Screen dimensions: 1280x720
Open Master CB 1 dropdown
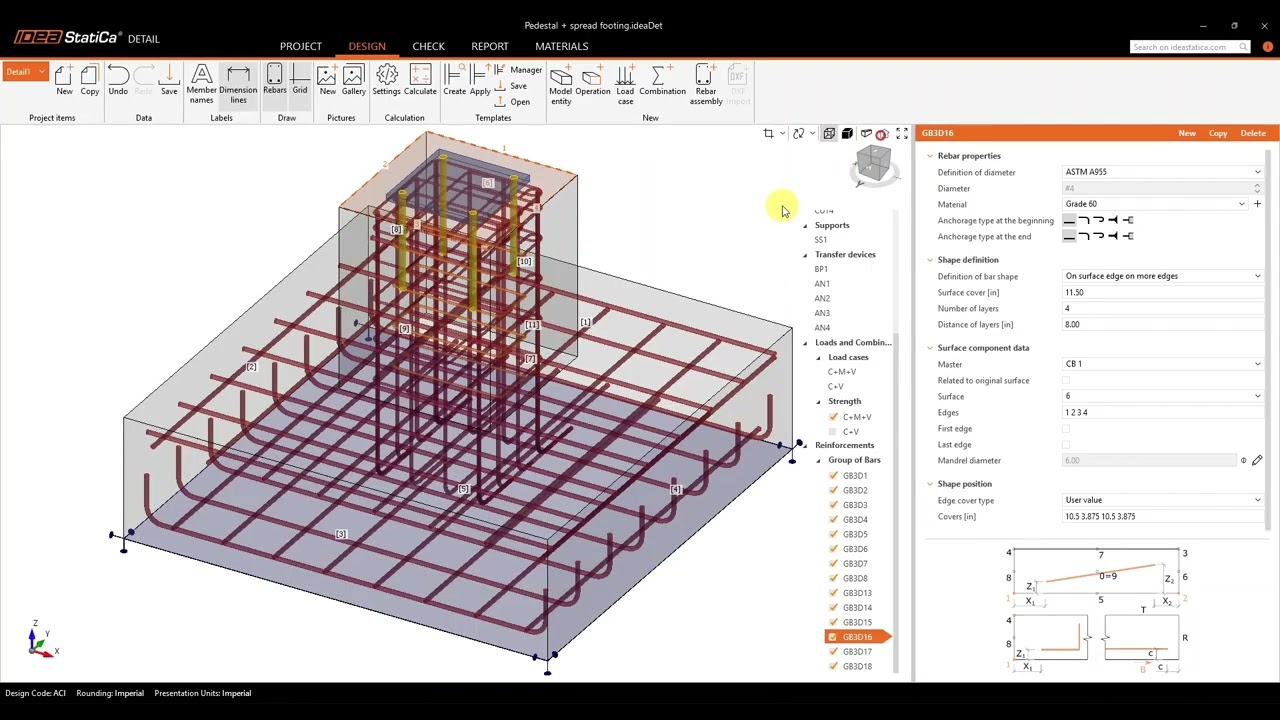pyautogui.click(x=1163, y=364)
